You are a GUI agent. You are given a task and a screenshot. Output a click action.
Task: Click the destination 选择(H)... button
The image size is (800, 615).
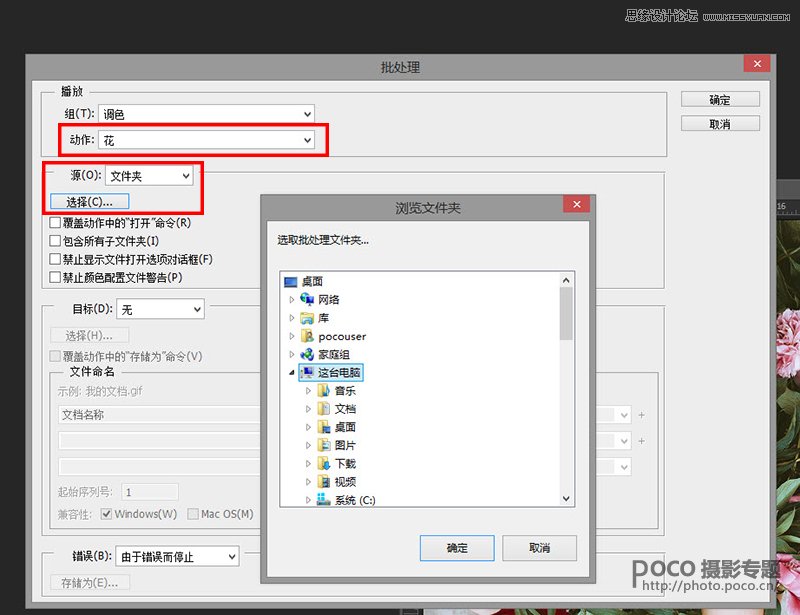click(x=89, y=335)
